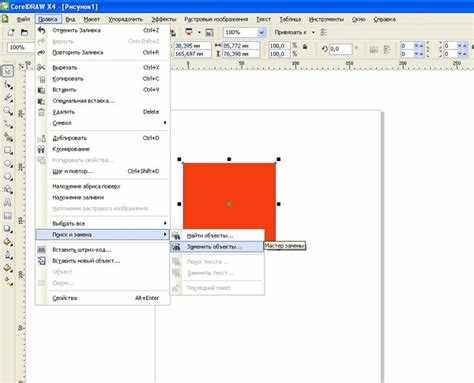Image resolution: width=474 pixels, height=383 pixels.
Task: Click the CorelDRAW document icon left of the menu bar
Action: pyautogui.click(x=5, y=19)
